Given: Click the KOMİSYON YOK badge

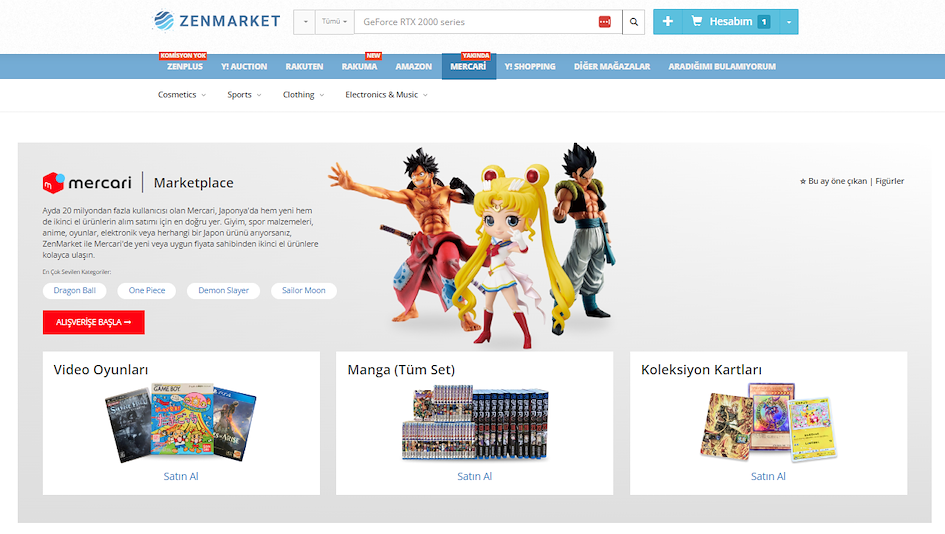Looking at the screenshot, I should point(183,55).
